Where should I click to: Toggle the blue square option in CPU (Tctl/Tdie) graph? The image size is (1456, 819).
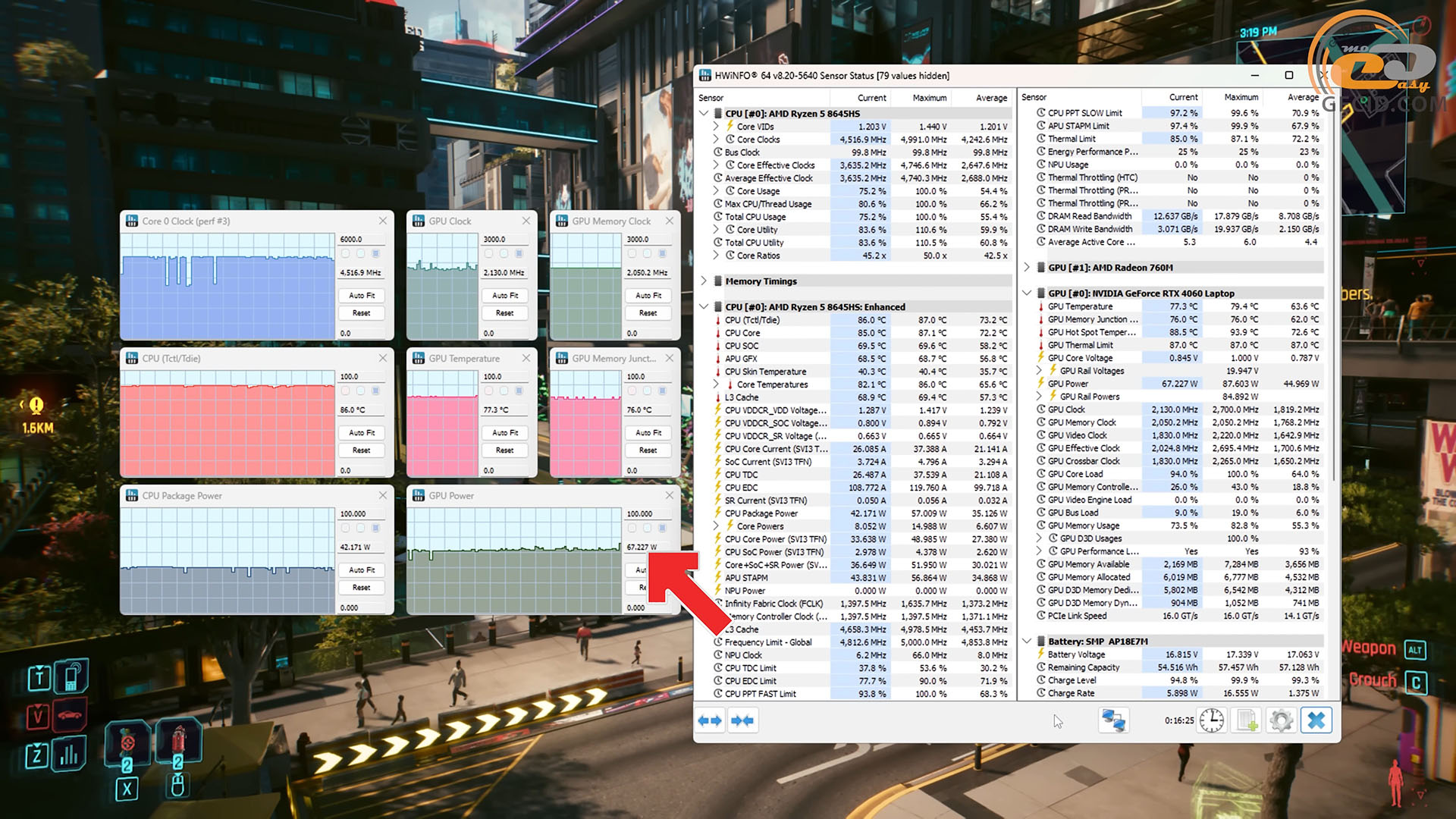pos(375,391)
